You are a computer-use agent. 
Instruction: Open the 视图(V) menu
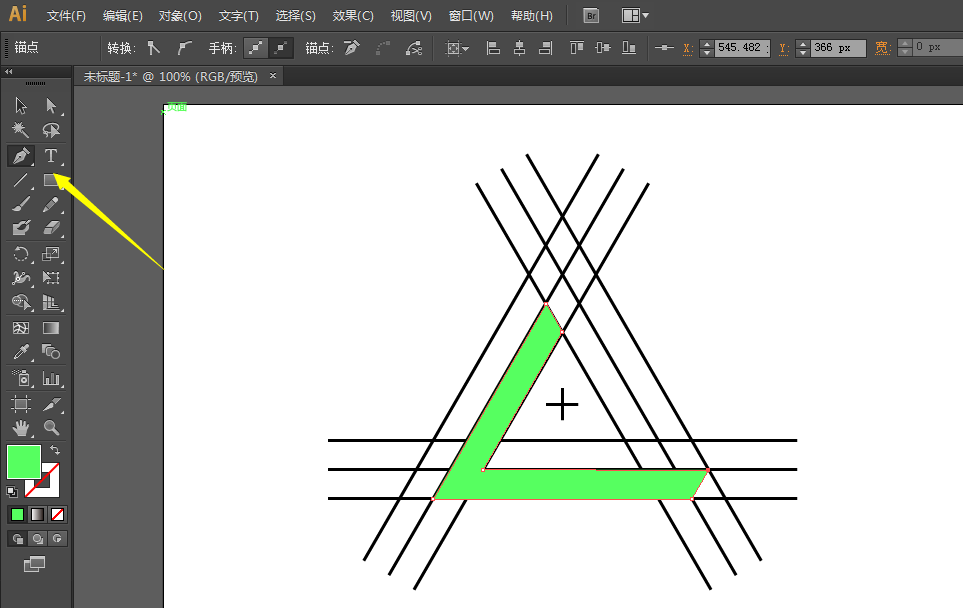[x=411, y=16]
